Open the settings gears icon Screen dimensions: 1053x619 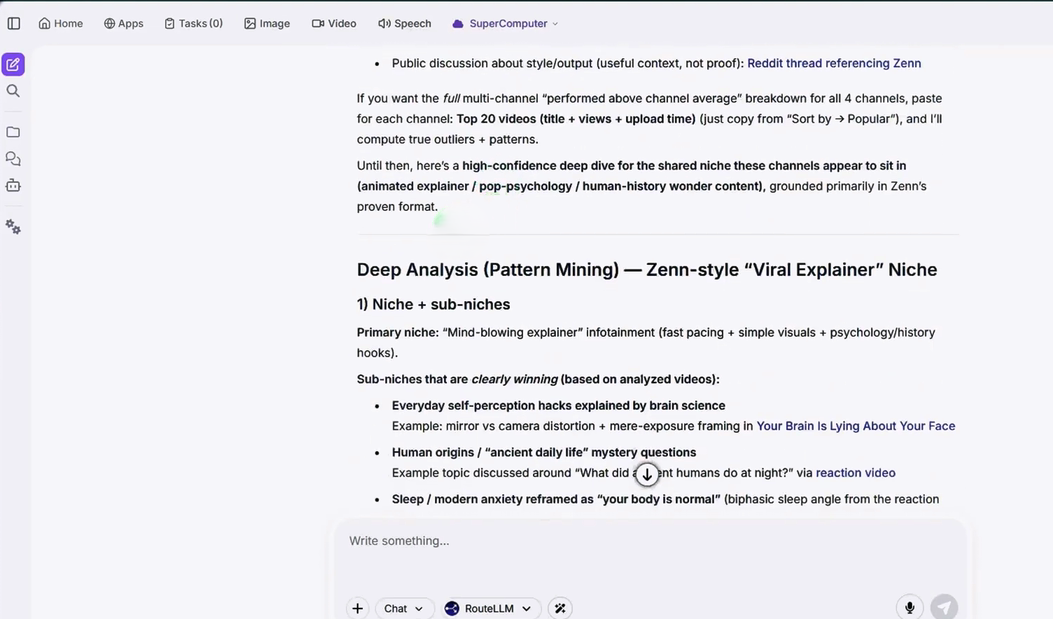13,227
